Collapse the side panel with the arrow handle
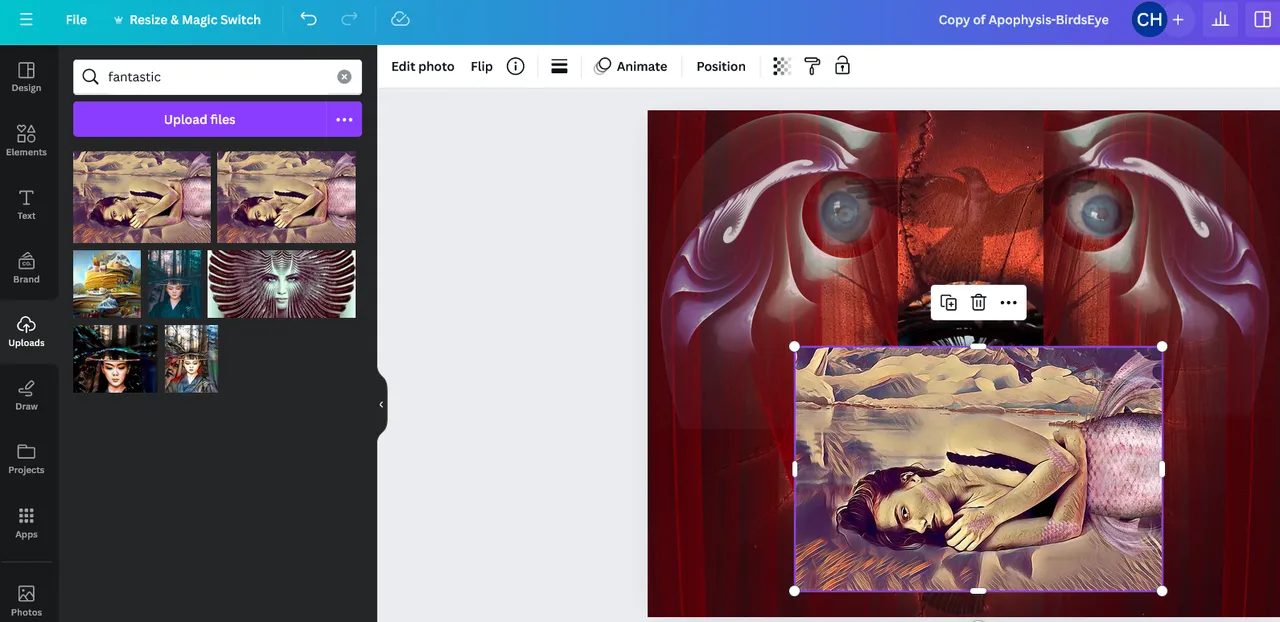1280x622 pixels. [381, 404]
